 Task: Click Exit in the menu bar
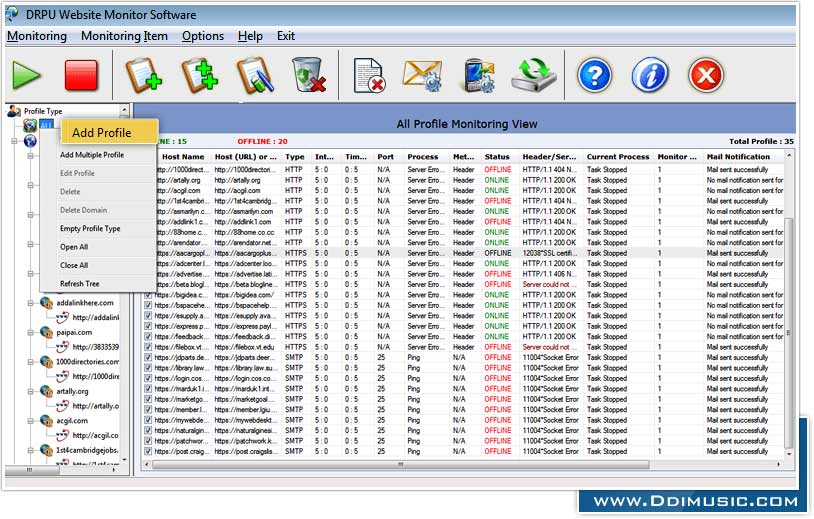286,36
